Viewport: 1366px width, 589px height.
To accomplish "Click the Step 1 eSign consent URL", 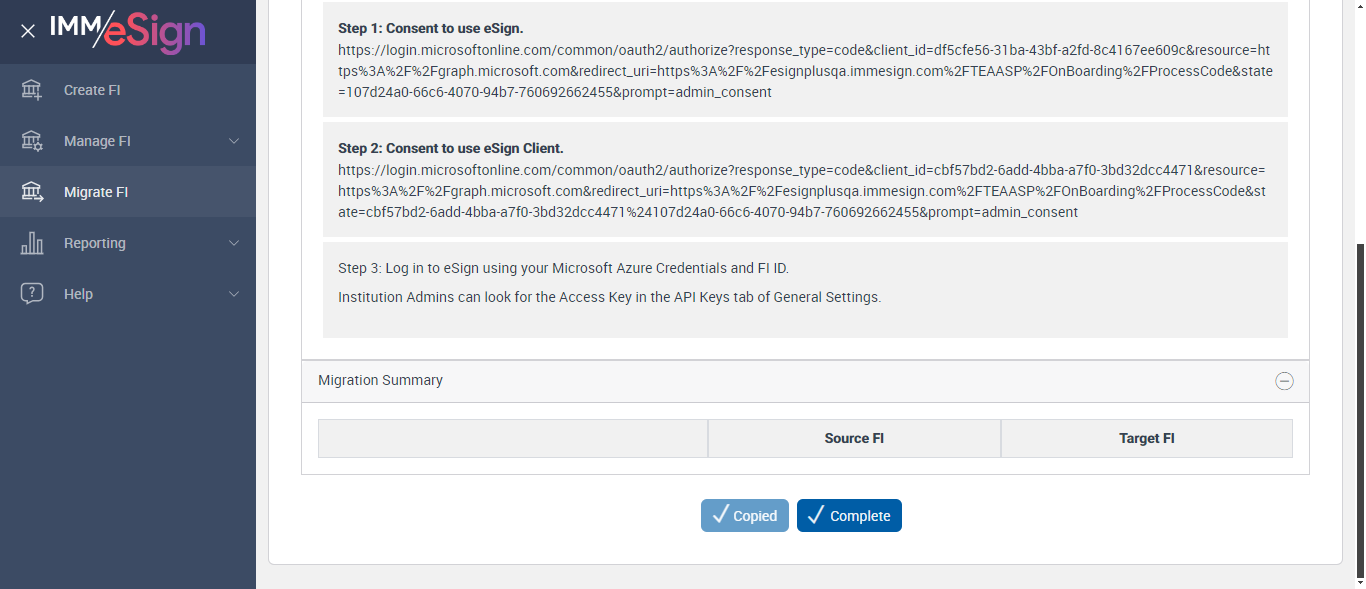I will pos(804,71).
